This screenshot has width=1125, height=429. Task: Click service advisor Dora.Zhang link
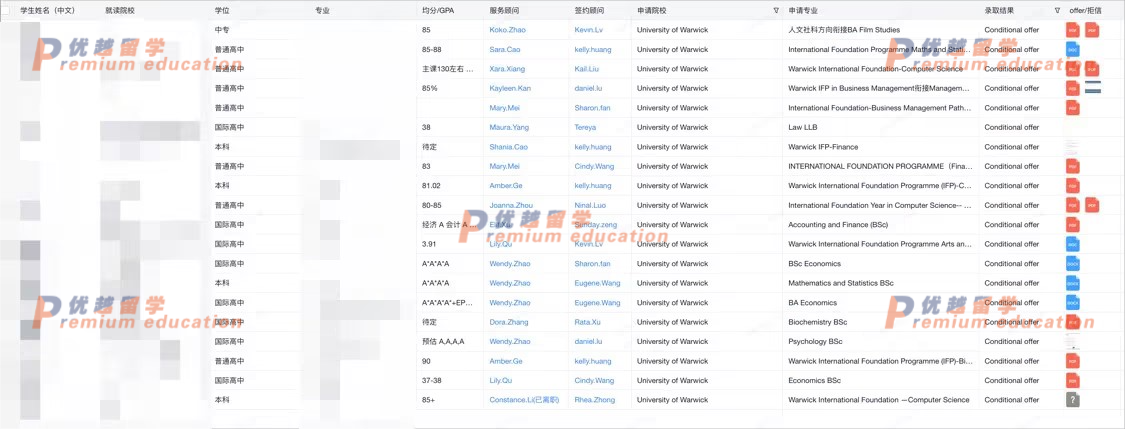[508, 322]
